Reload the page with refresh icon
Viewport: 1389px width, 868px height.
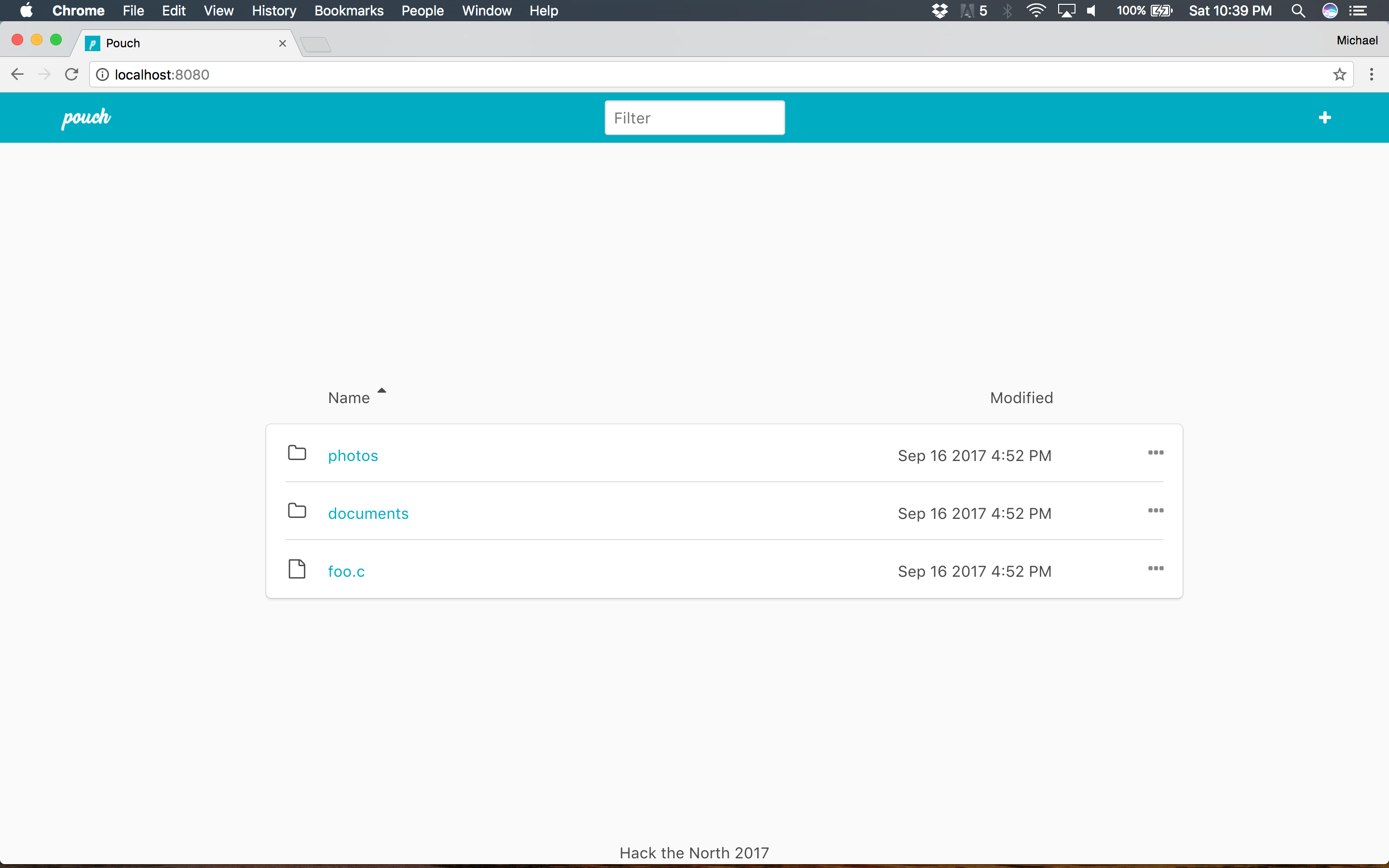click(71, 75)
